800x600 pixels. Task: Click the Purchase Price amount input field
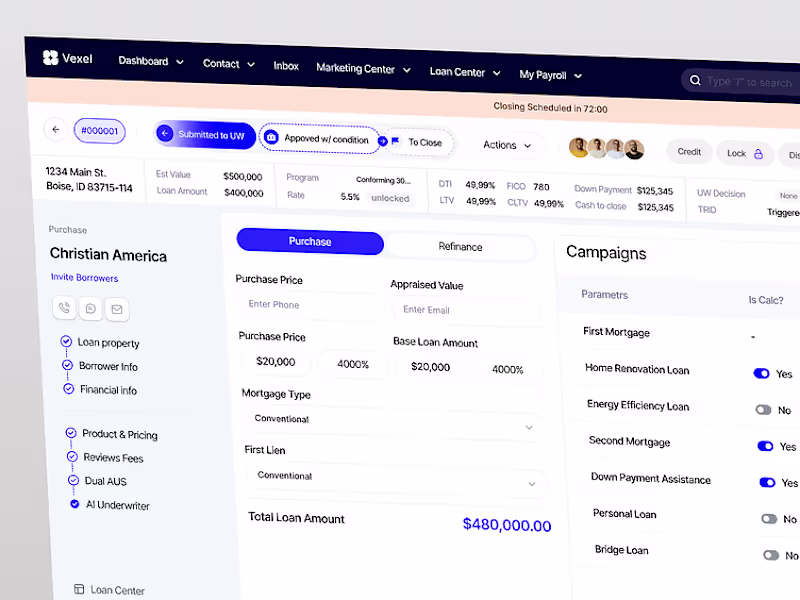click(x=277, y=362)
